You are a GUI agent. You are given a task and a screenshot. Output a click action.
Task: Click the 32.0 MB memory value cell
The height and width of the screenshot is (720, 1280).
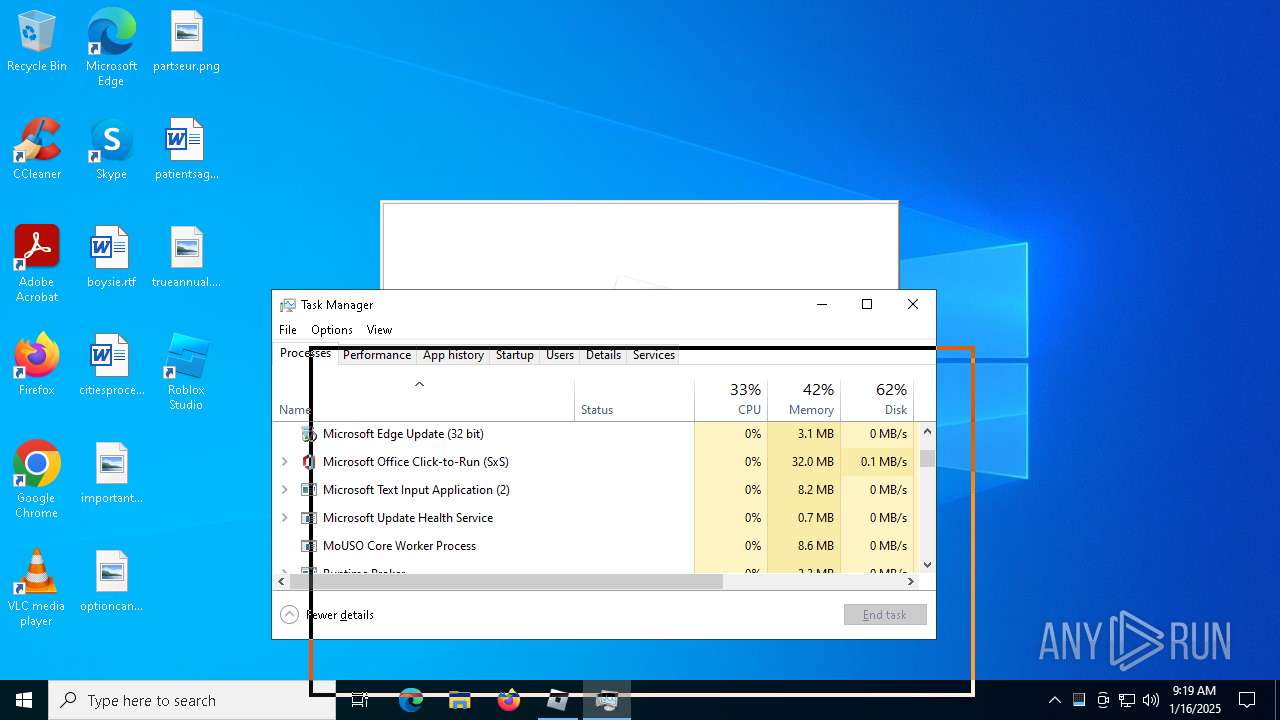(804, 462)
